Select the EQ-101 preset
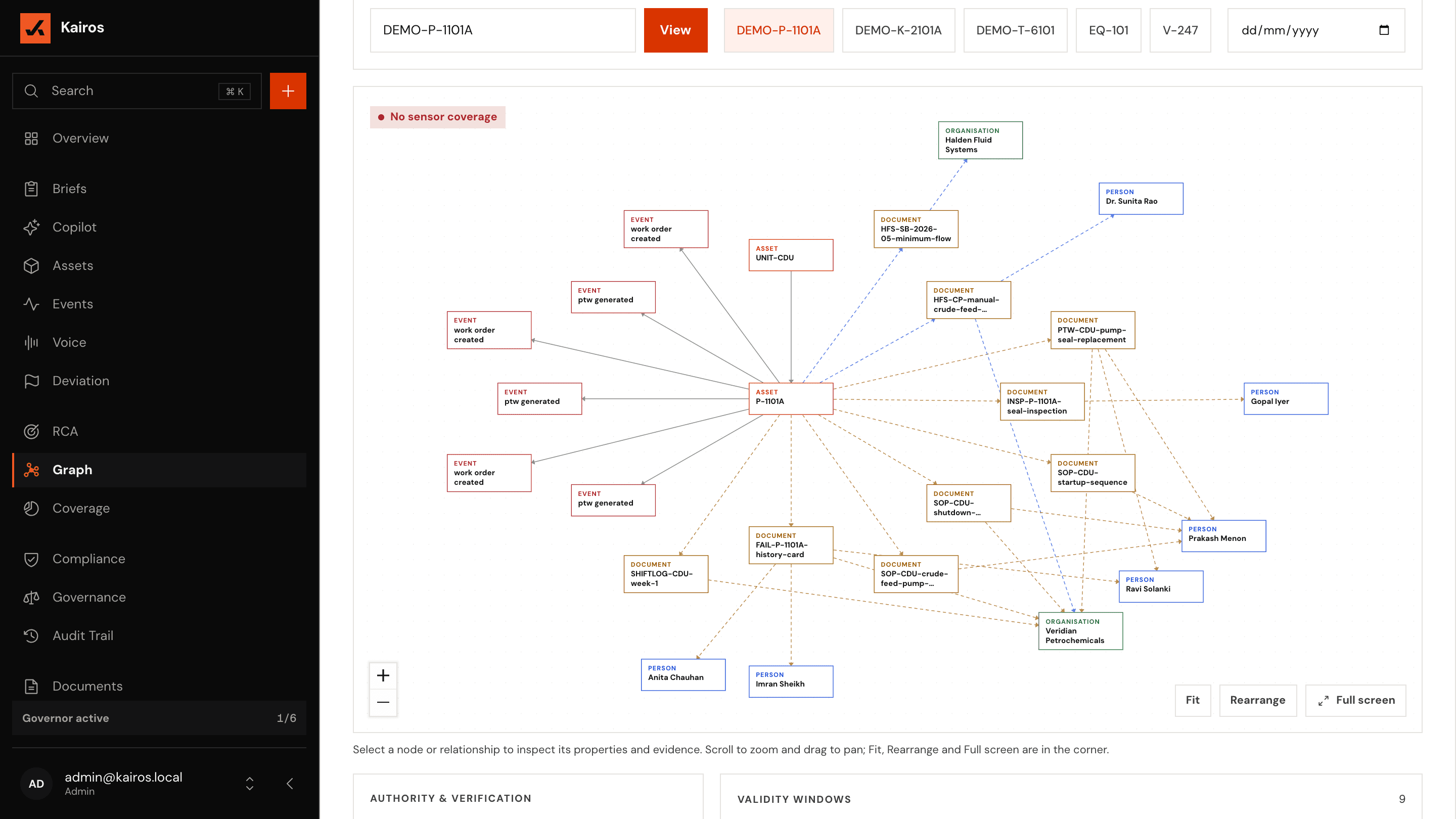This screenshot has height=819, width=1456. 1108,30
